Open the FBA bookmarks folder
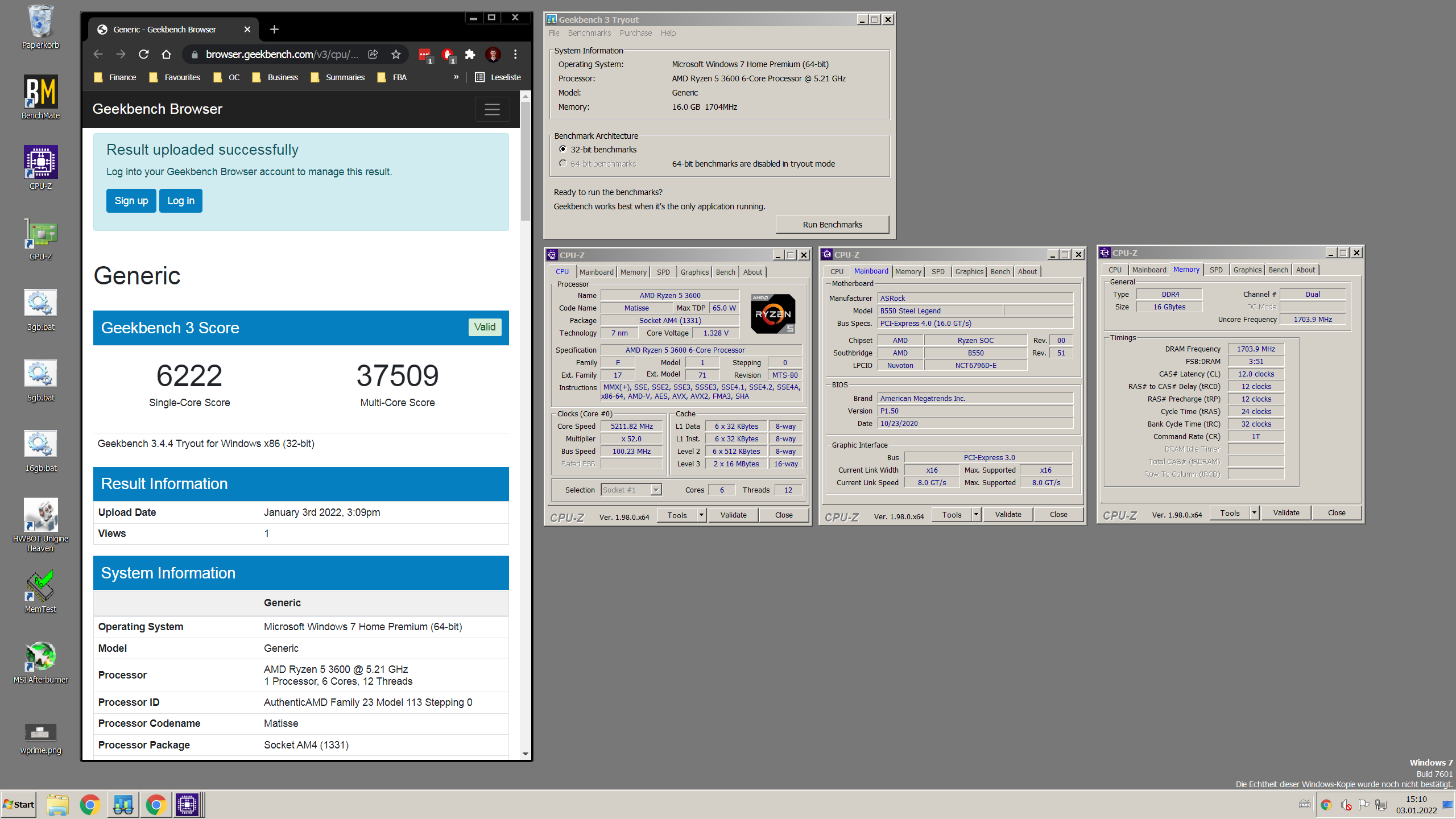 point(392,77)
